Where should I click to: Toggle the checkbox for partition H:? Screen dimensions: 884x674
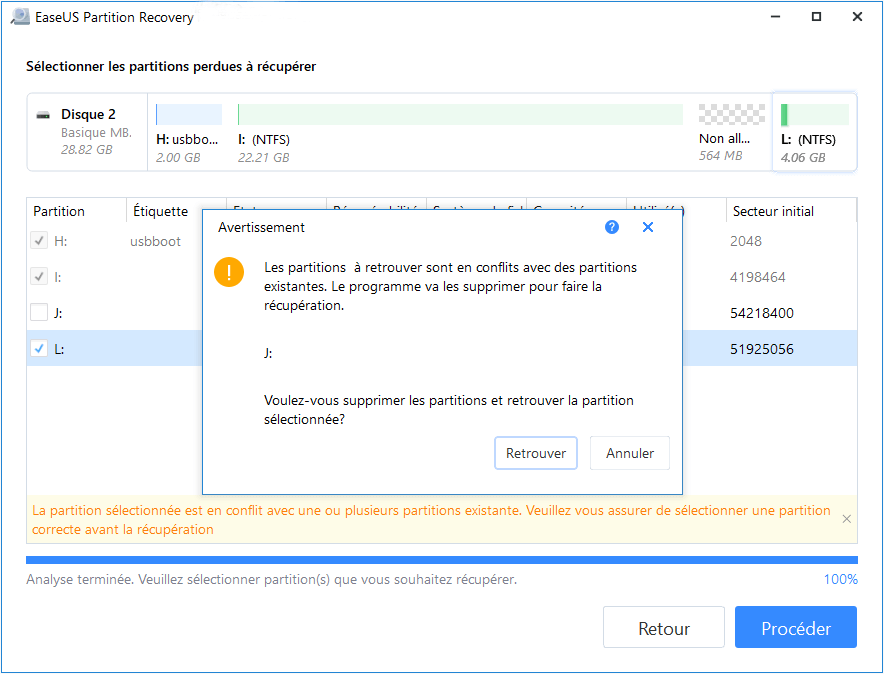[39, 241]
